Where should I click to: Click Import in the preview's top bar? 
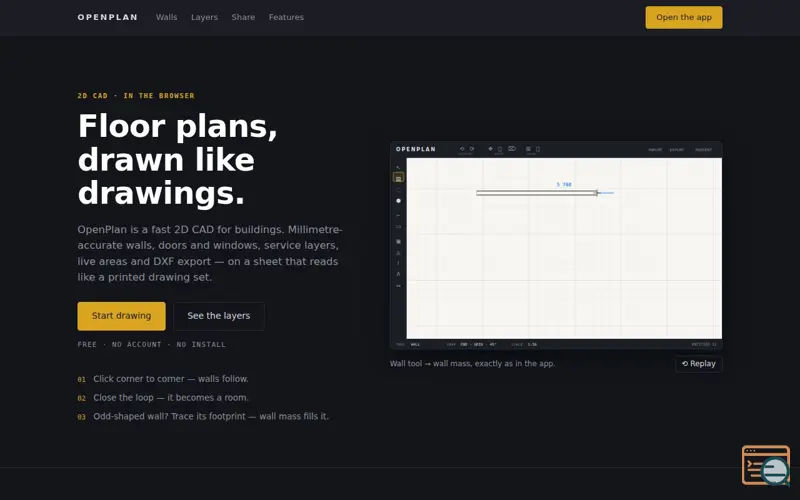(x=655, y=150)
